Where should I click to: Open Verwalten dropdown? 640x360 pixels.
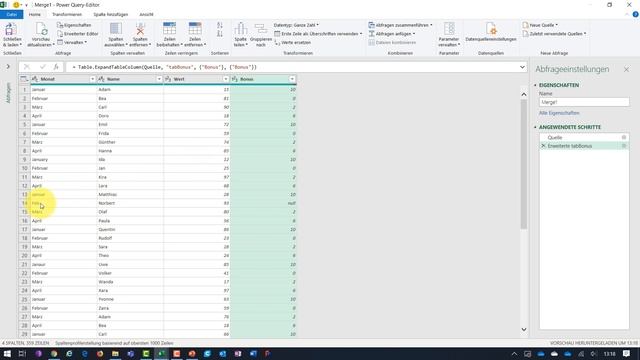click(x=72, y=42)
